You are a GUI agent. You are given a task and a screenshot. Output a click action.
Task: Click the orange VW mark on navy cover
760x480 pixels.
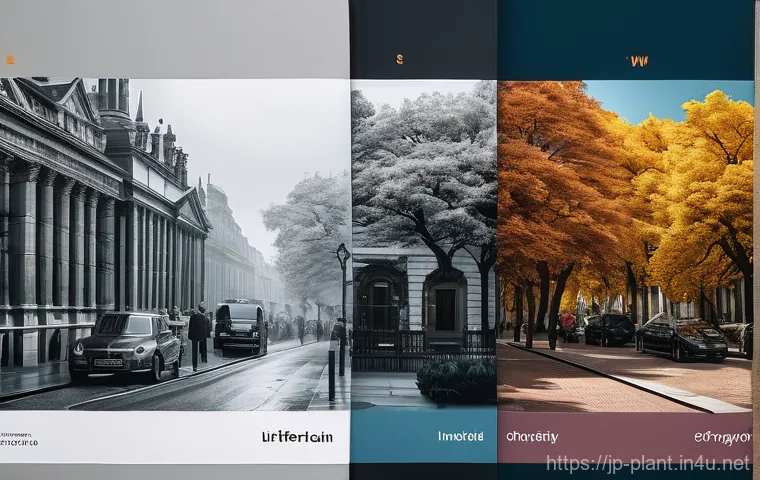639,61
